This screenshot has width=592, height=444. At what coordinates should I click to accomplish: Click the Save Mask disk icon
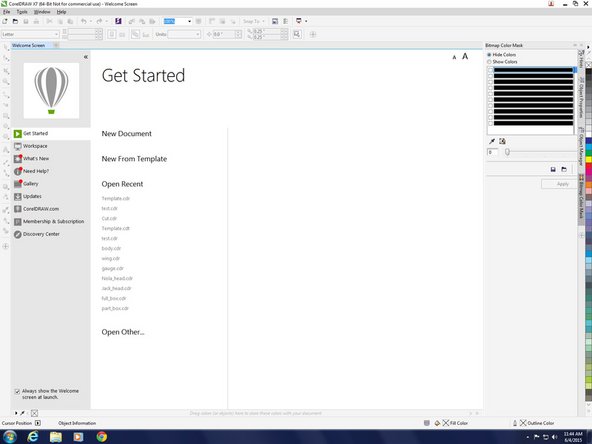click(x=553, y=170)
